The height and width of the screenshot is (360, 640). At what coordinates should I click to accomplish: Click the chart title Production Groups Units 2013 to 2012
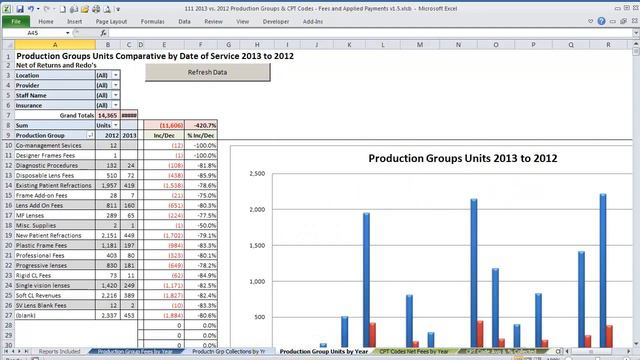coord(462,158)
